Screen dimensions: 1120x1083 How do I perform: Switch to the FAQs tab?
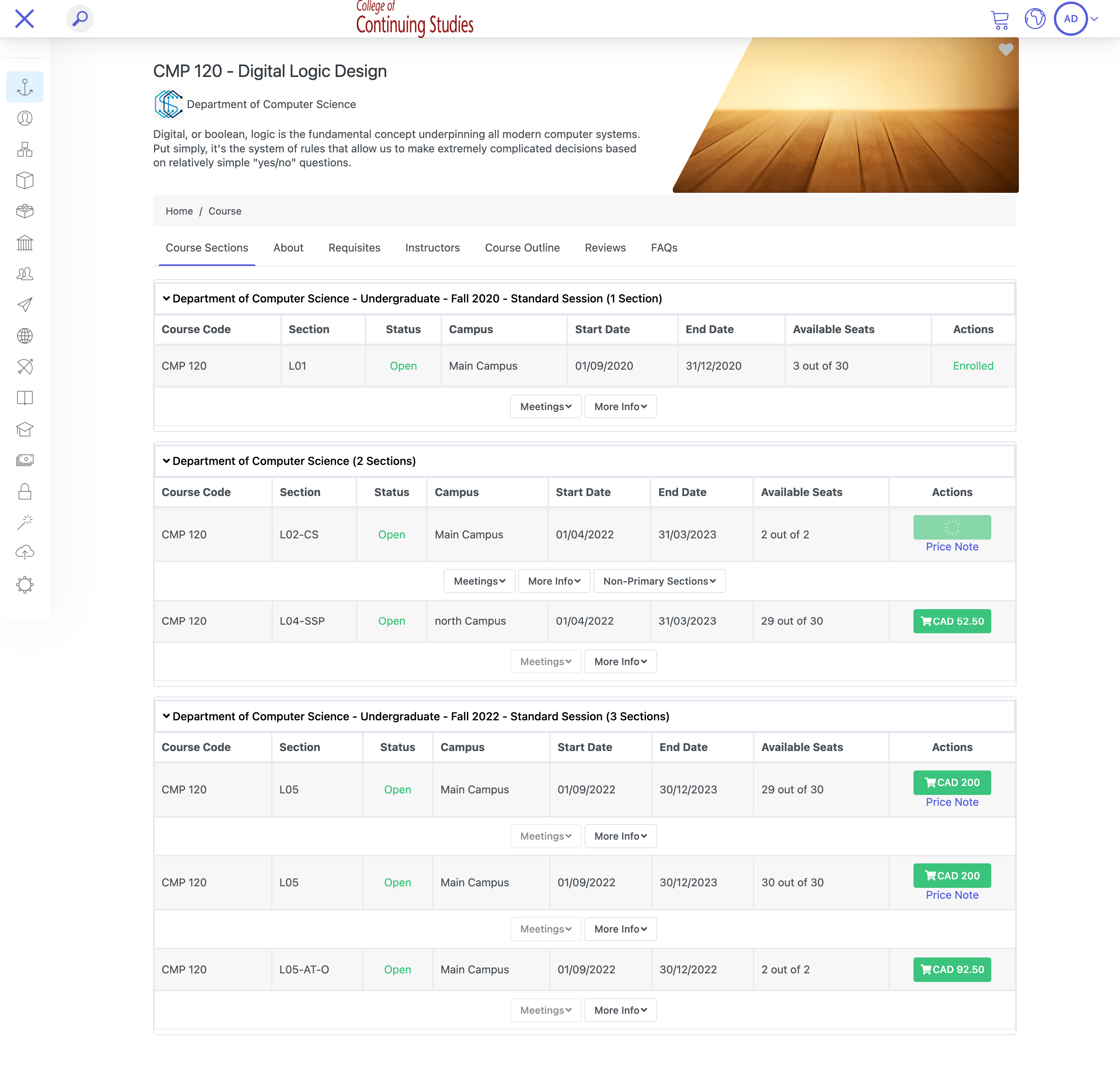point(664,248)
